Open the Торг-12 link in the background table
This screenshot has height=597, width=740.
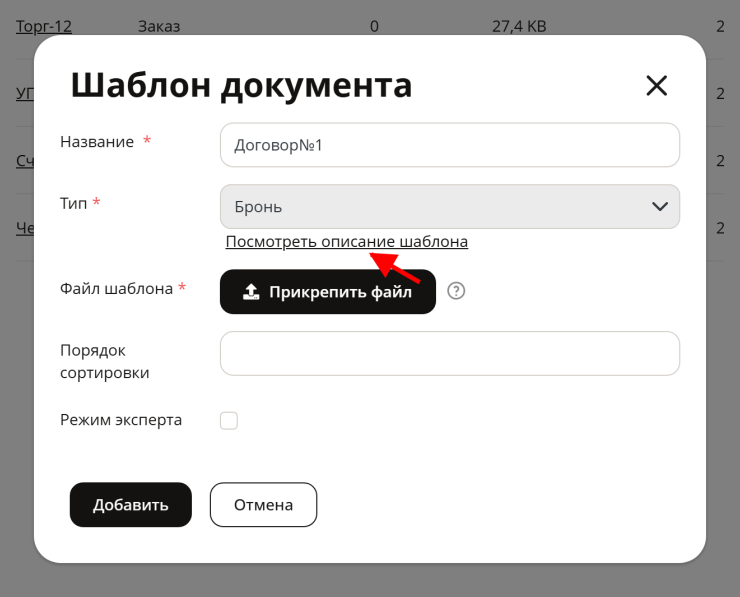[44, 26]
